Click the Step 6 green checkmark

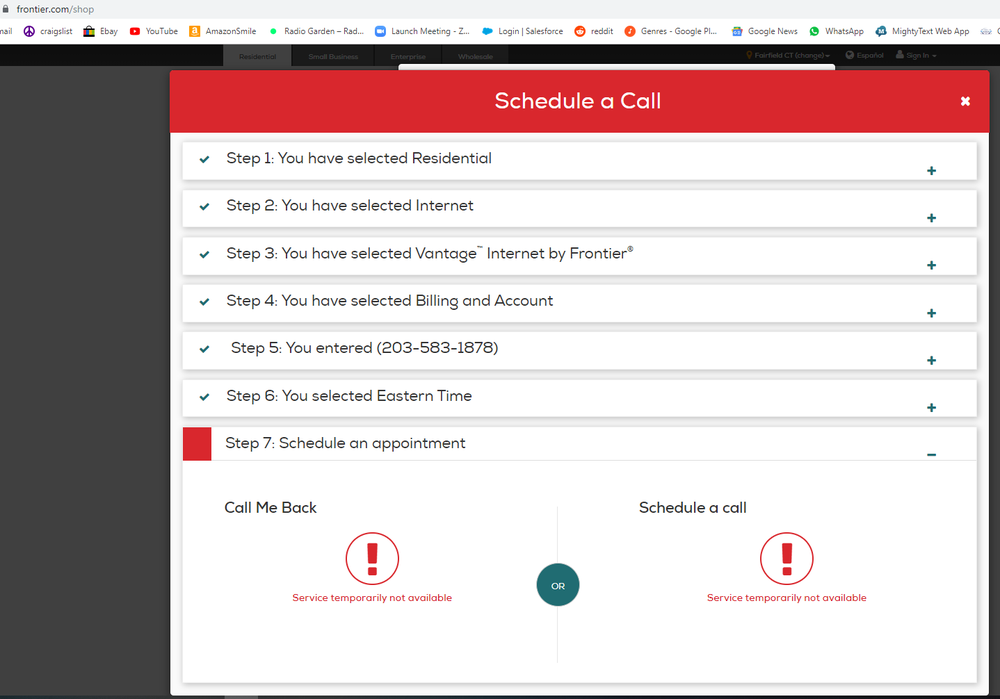tap(204, 397)
